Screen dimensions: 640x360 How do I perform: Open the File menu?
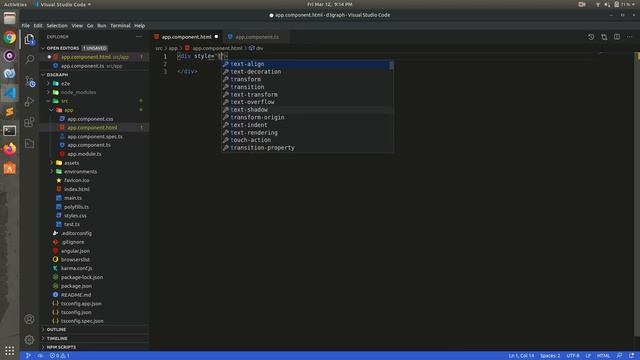25,25
